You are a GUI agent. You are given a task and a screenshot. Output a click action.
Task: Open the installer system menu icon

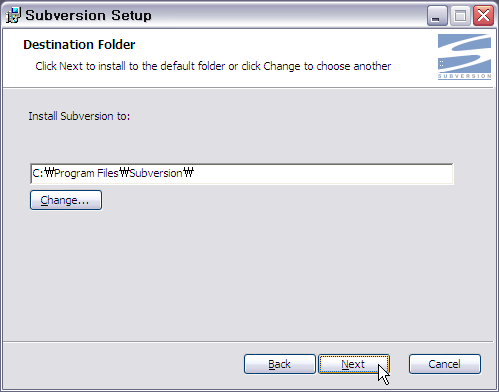pos(13,15)
